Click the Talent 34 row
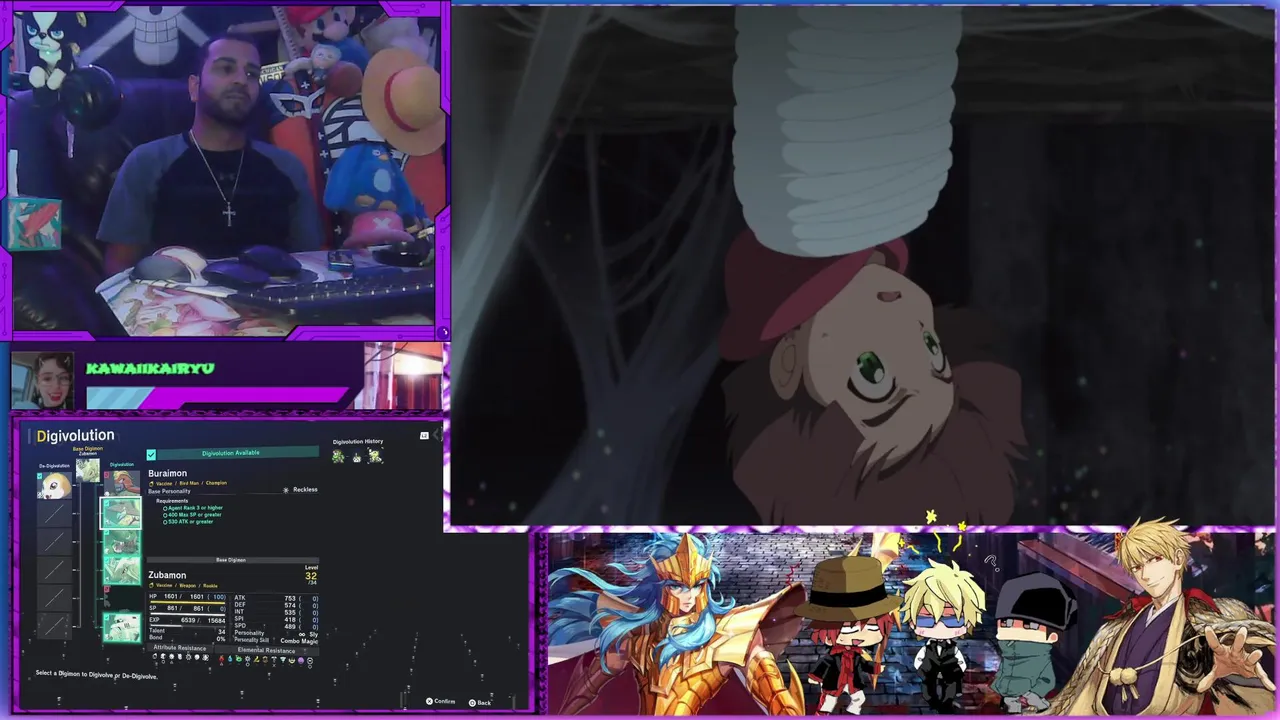Viewport: 1280px width, 720px height. [187, 631]
